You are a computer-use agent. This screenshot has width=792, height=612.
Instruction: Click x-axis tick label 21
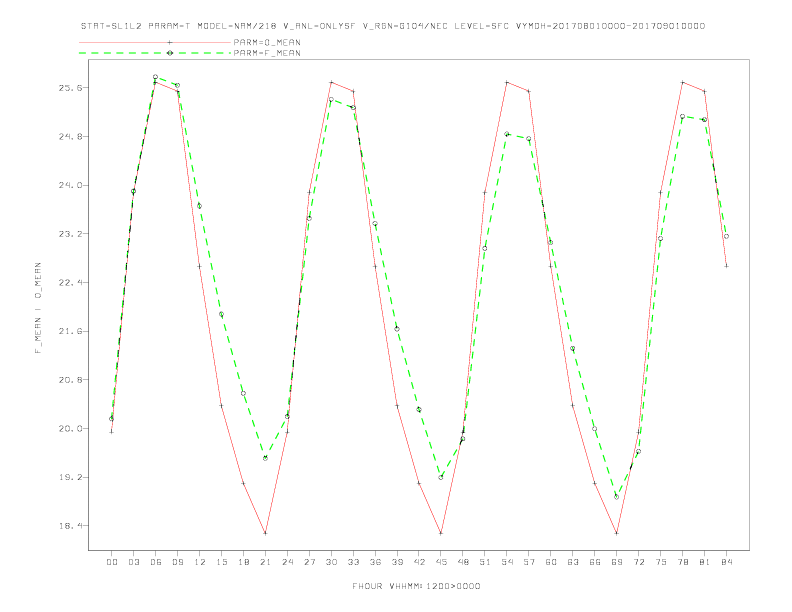pyautogui.click(x=265, y=562)
